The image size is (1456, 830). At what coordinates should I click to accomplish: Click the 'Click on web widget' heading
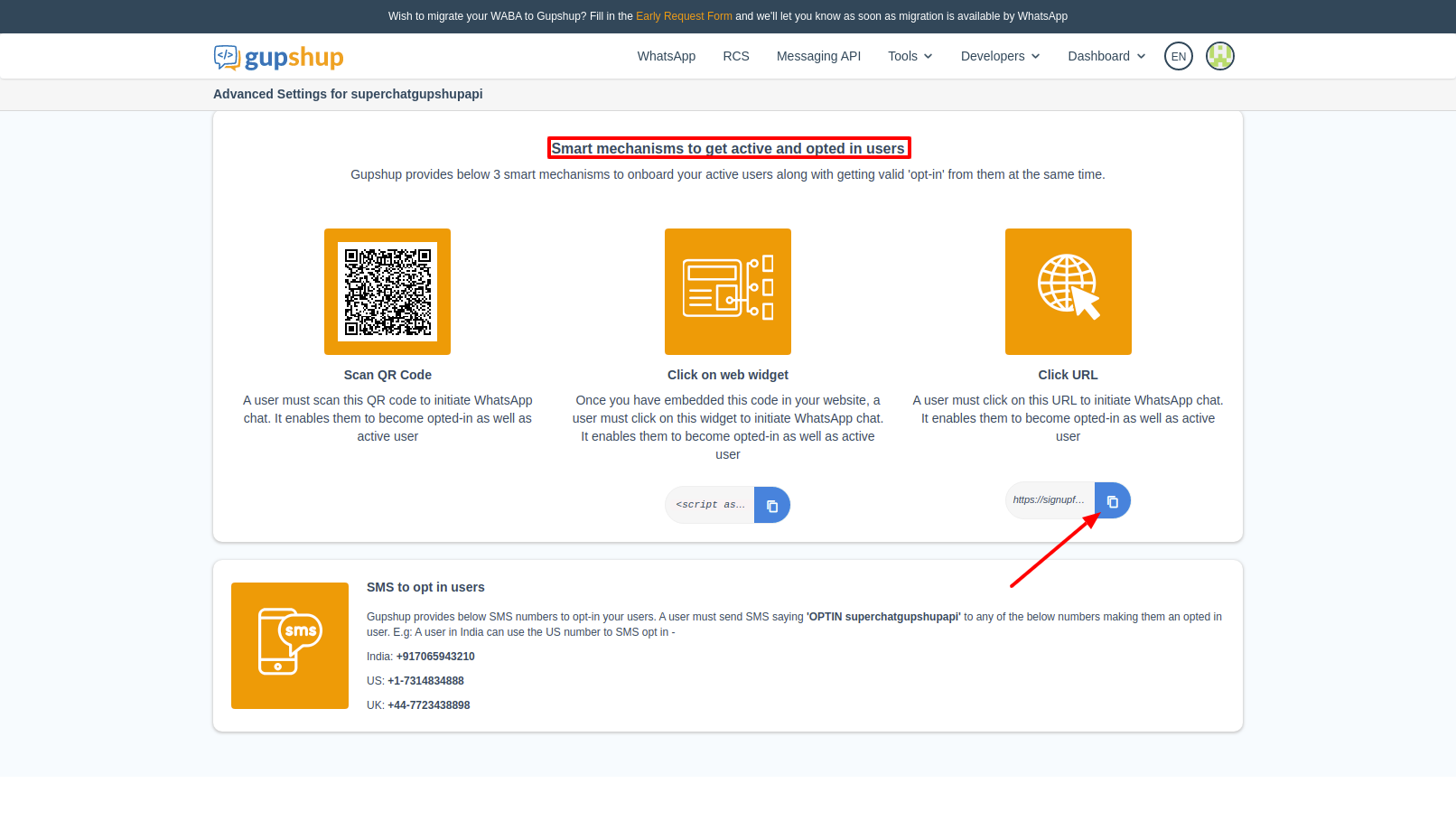pos(728,375)
